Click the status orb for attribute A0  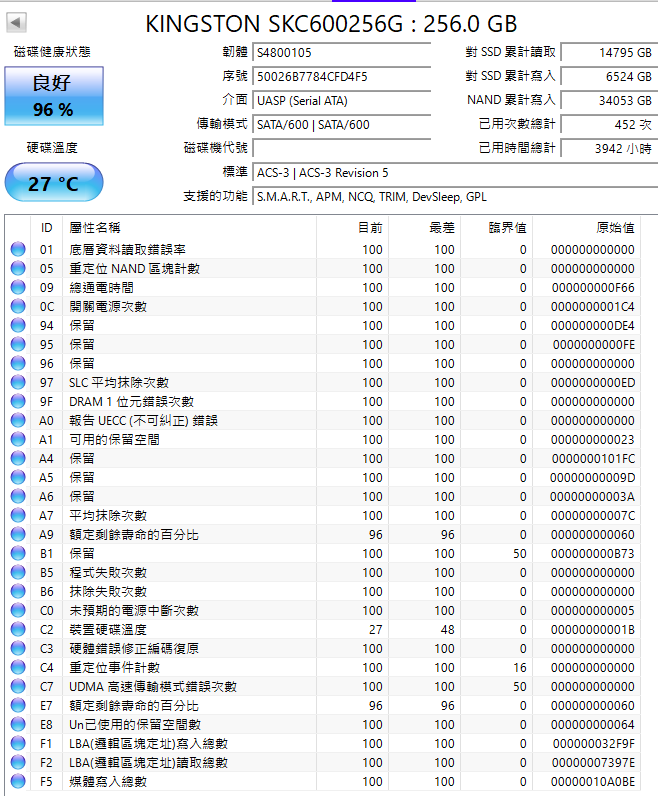pyautogui.click(x=18, y=420)
